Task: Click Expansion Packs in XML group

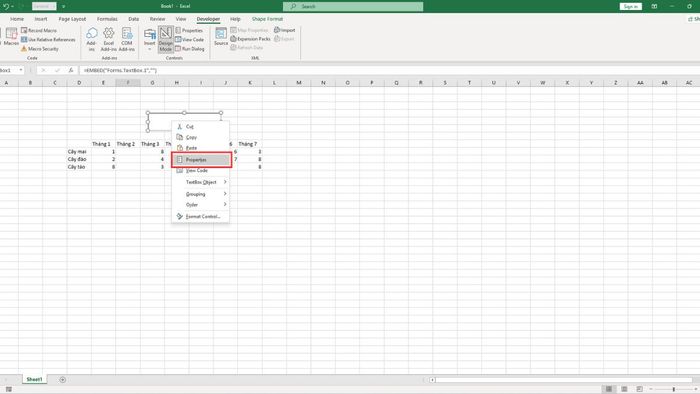Action: pos(250,39)
